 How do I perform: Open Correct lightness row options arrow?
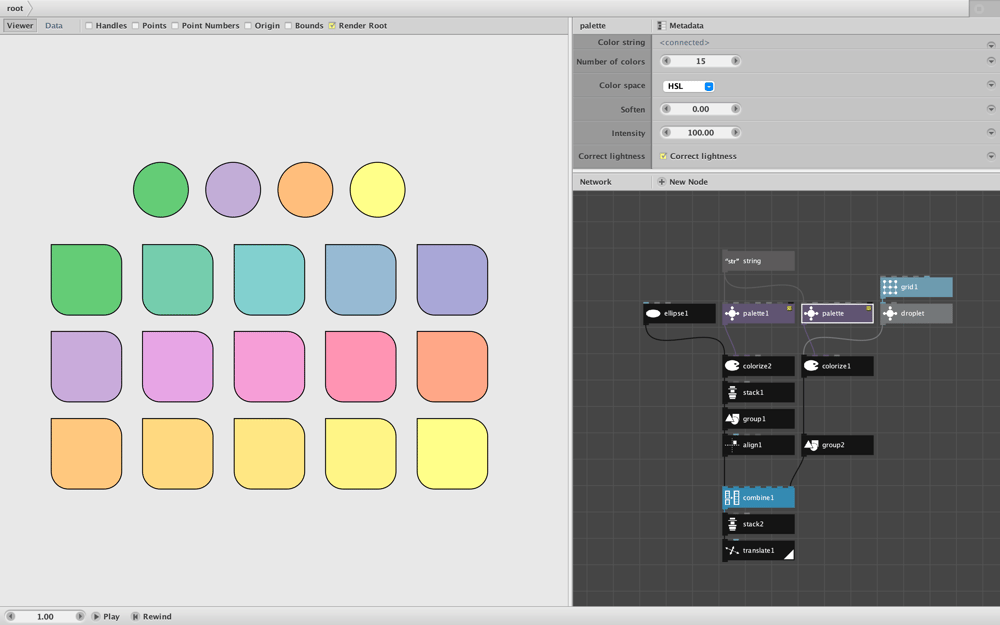[991, 156]
